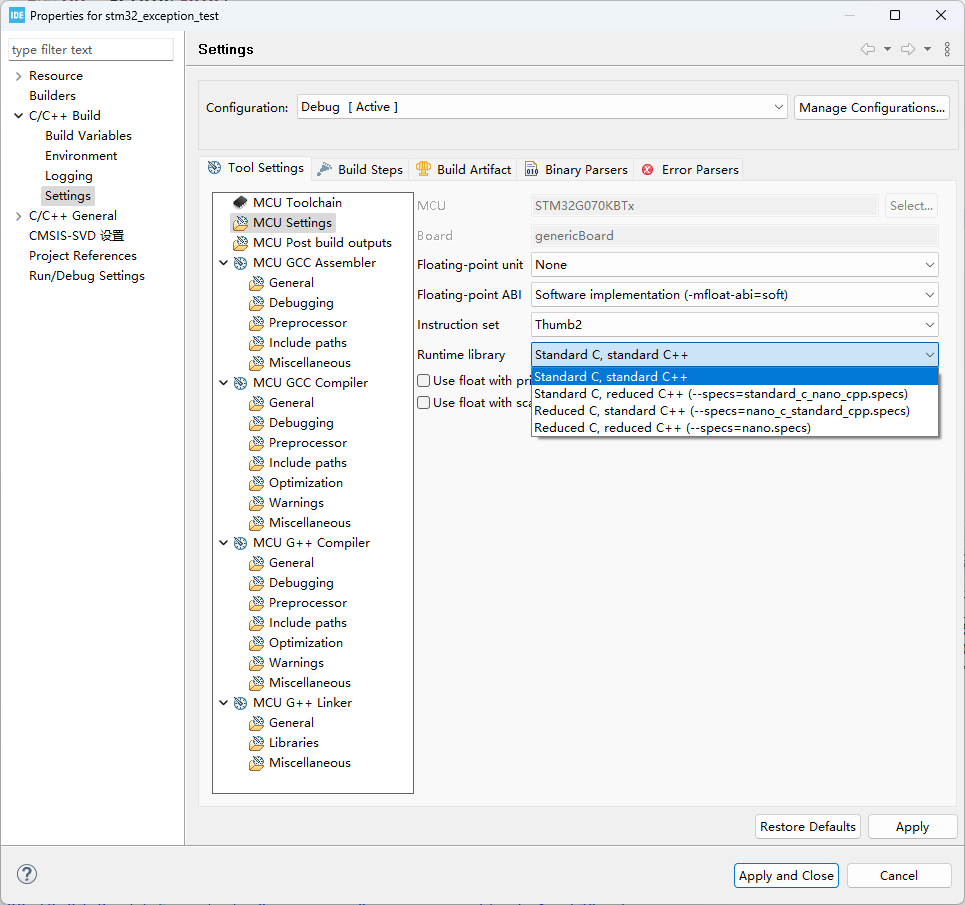Viewport: 965px width, 905px height.
Task: Click the MCU G++ Linker Libraries icon
Action: pos(256,743)
